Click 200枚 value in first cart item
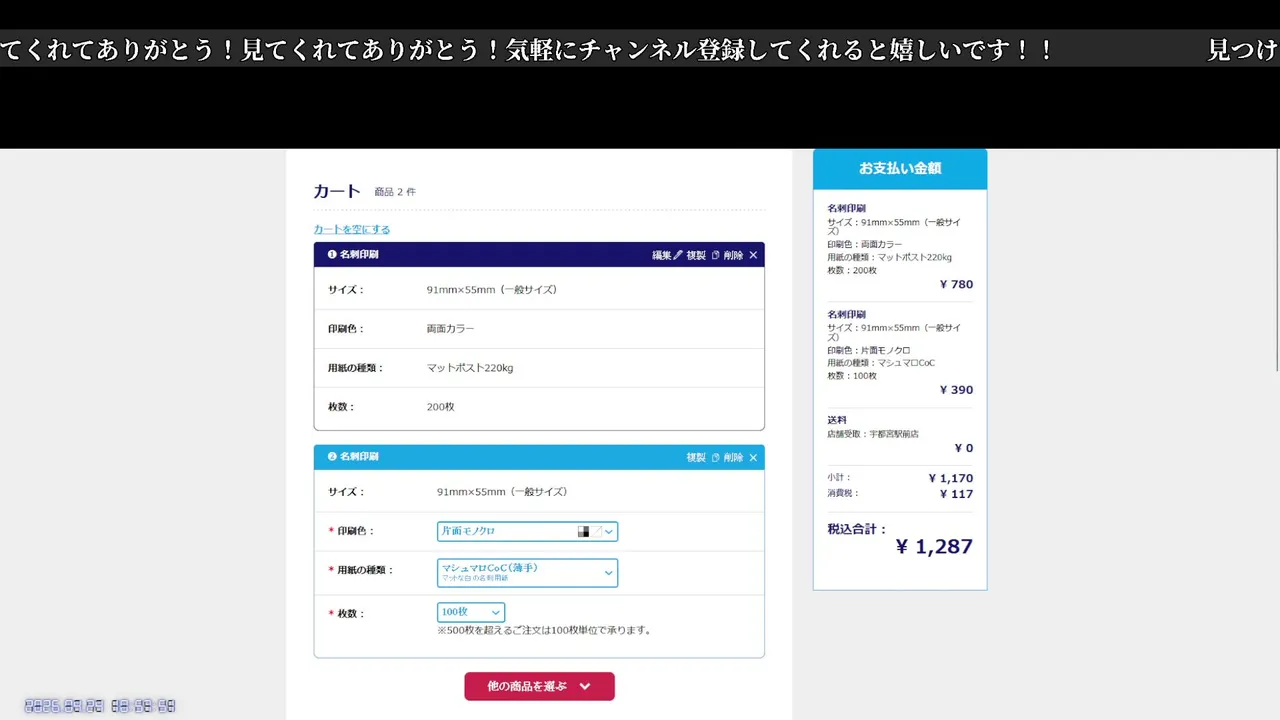The image size is (1280, 720). 440,407
